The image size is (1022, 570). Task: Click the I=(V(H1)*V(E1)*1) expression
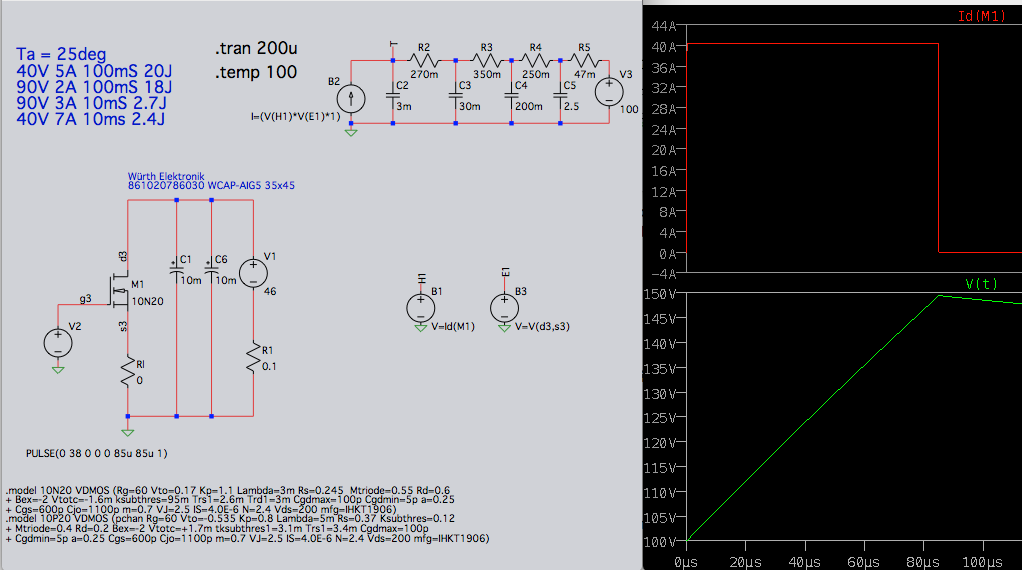point(296,117)
